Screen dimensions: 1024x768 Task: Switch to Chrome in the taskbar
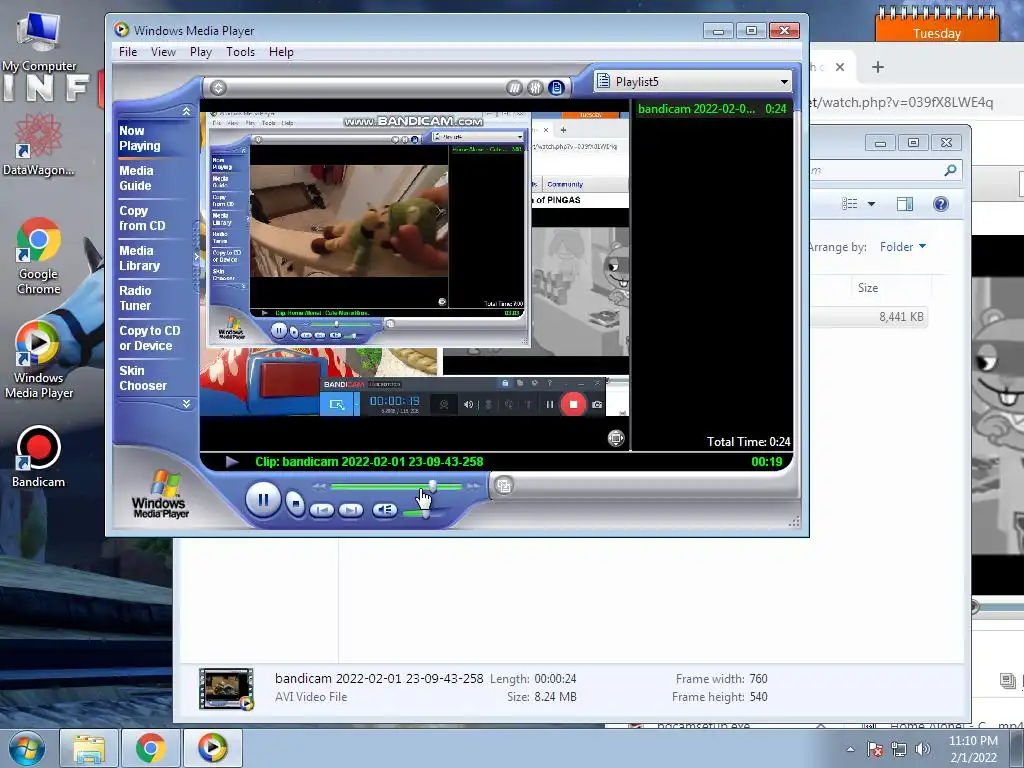(150, 748)
